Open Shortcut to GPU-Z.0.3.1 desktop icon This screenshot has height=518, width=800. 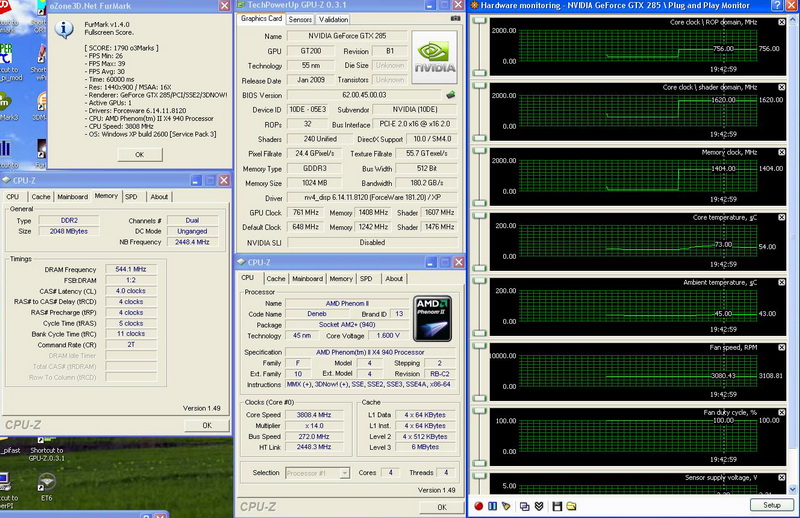(x=46, y=450)
